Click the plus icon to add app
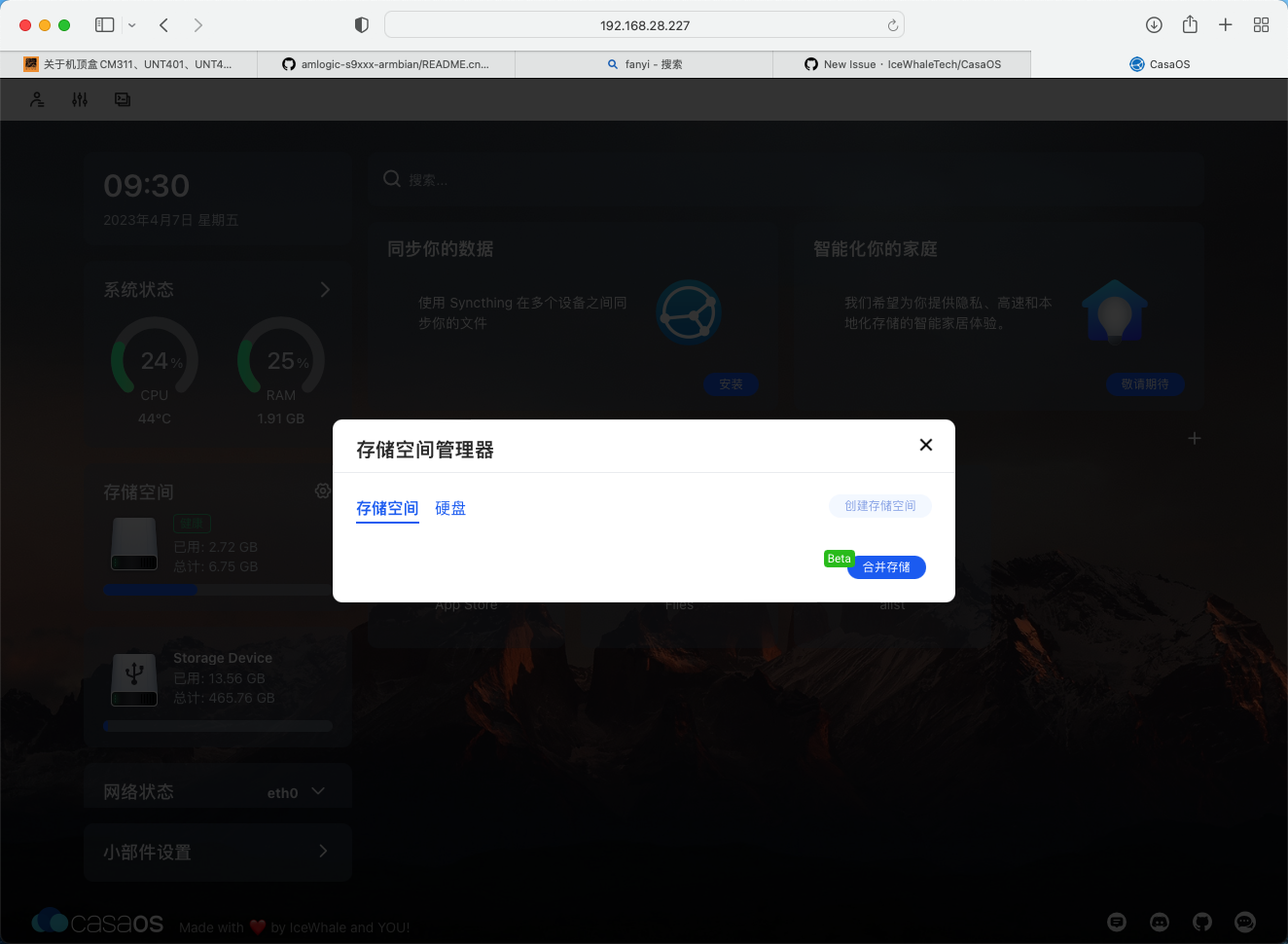 pyautogui.click(x=1195, y=439)
